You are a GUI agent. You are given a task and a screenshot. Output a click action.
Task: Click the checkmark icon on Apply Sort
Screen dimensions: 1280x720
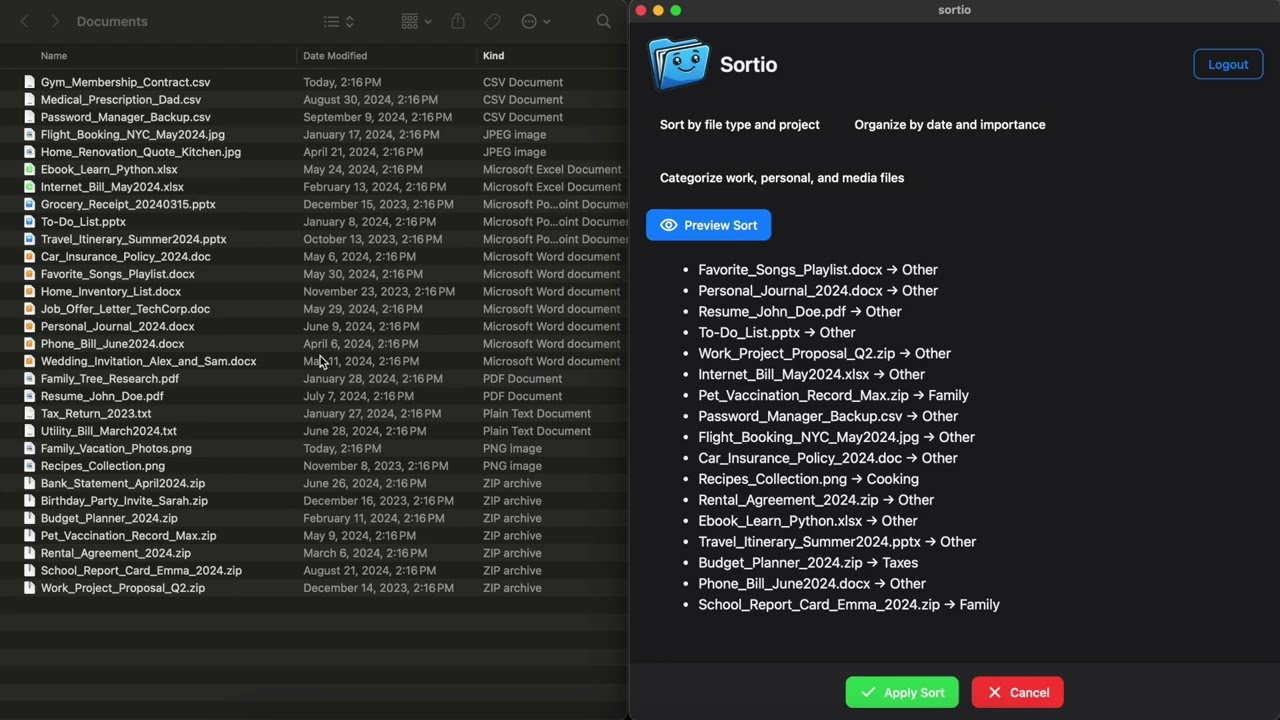[868, 692]
